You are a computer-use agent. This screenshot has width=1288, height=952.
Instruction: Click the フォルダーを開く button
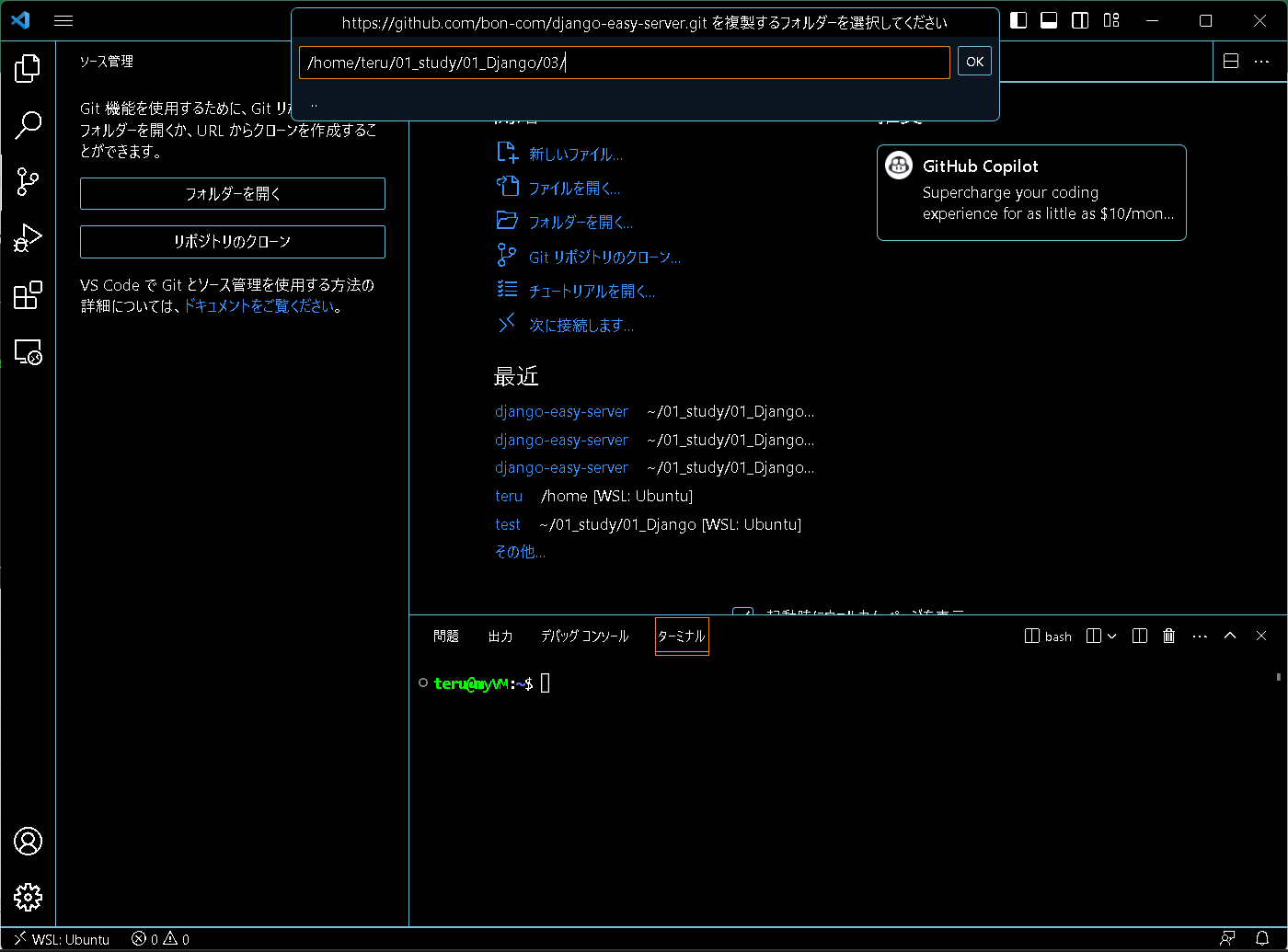click(233, 194)
